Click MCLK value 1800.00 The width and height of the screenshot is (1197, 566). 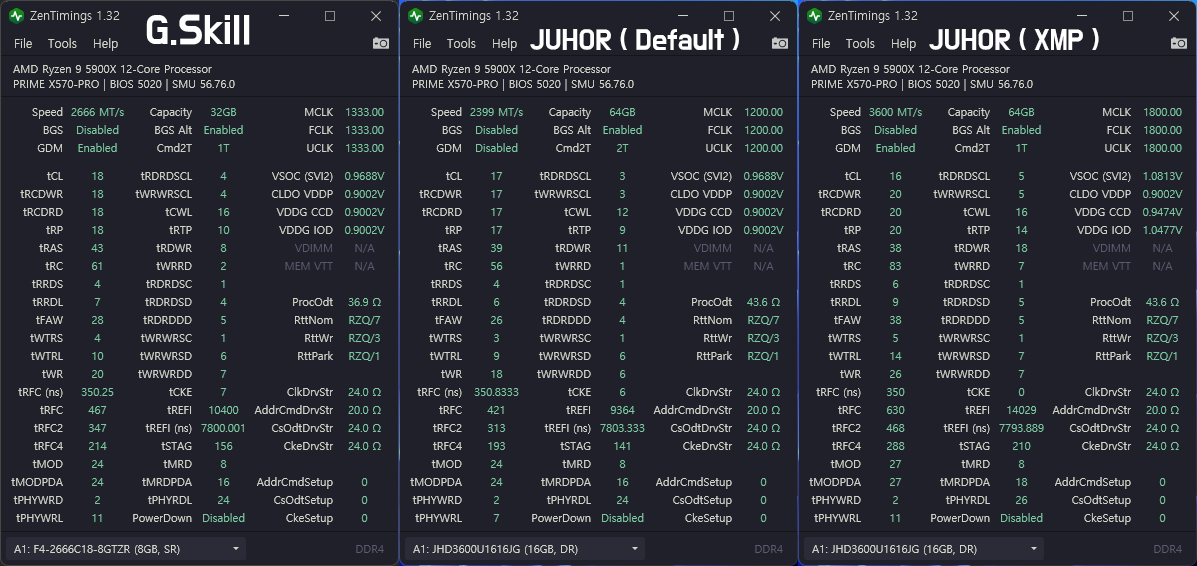click(x=1162, y=112)
